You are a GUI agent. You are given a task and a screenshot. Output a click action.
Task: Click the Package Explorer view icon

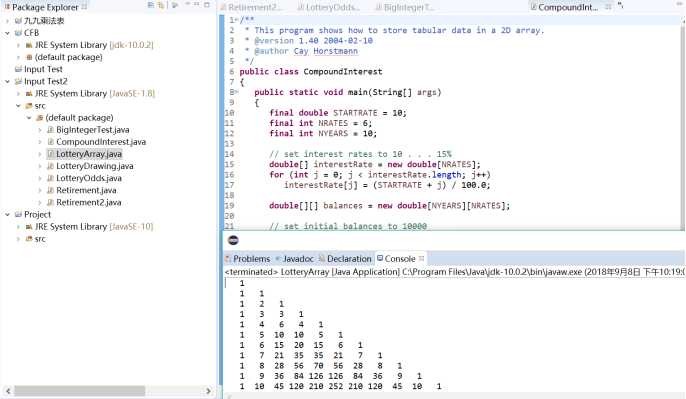7,7
